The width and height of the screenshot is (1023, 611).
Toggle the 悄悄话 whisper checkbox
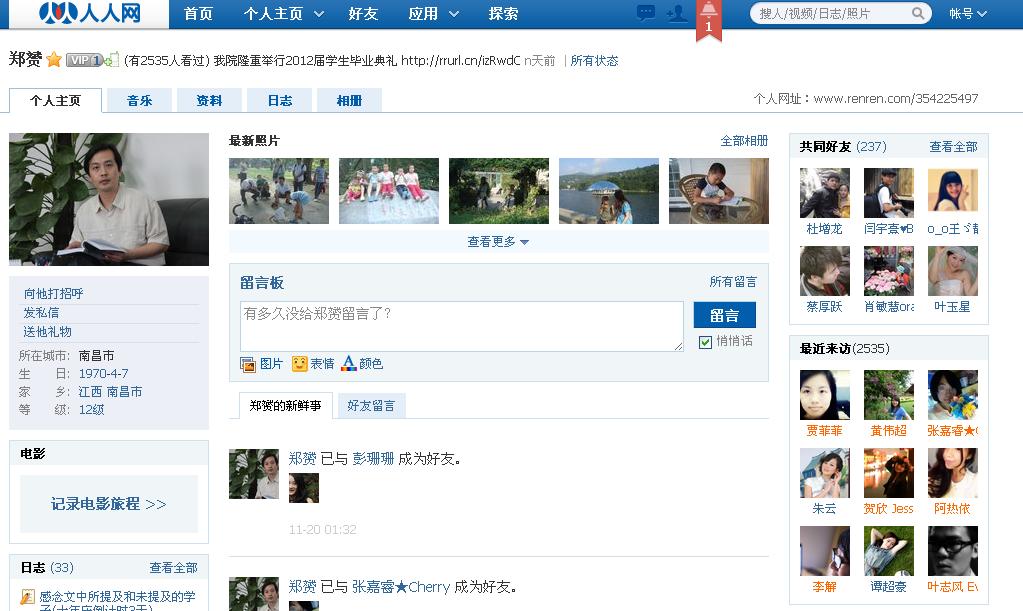pos(706,342)
